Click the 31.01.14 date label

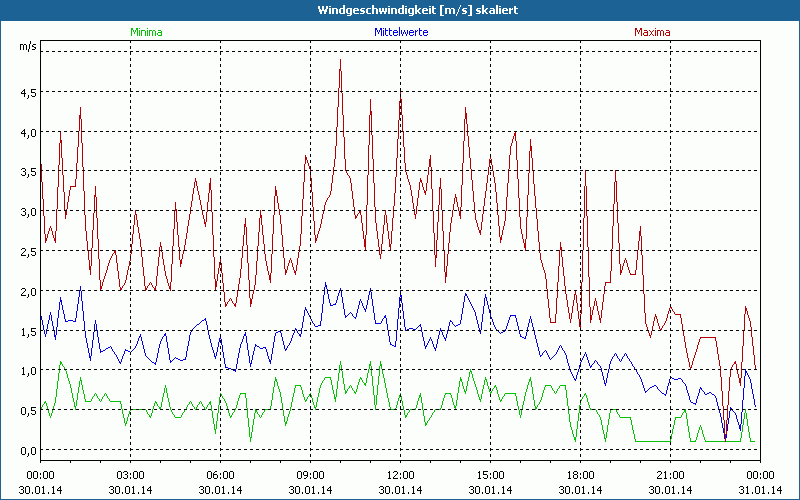(760, 489)
